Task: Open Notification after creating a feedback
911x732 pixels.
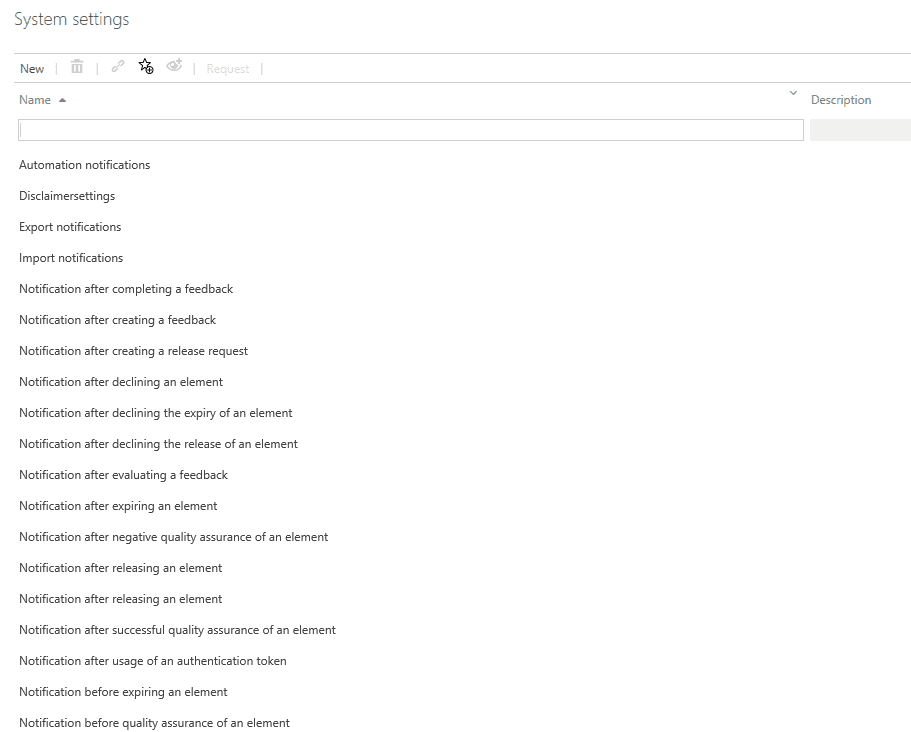Action: tap(117, 320)
